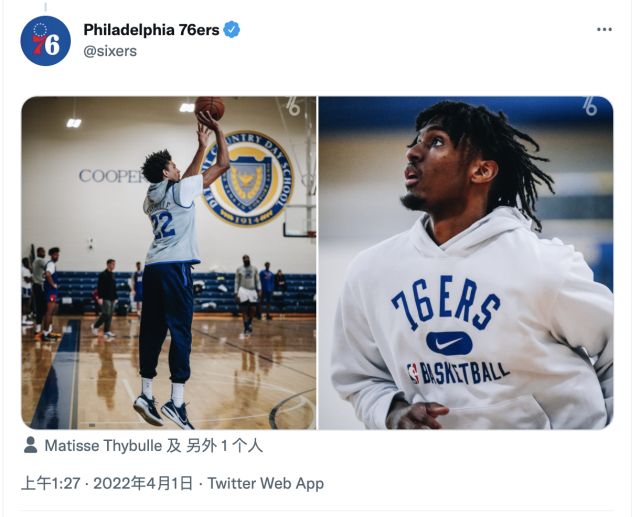
Task: Click the tagged people person icon
Action: pyautogui.click(x=31, y=445)
